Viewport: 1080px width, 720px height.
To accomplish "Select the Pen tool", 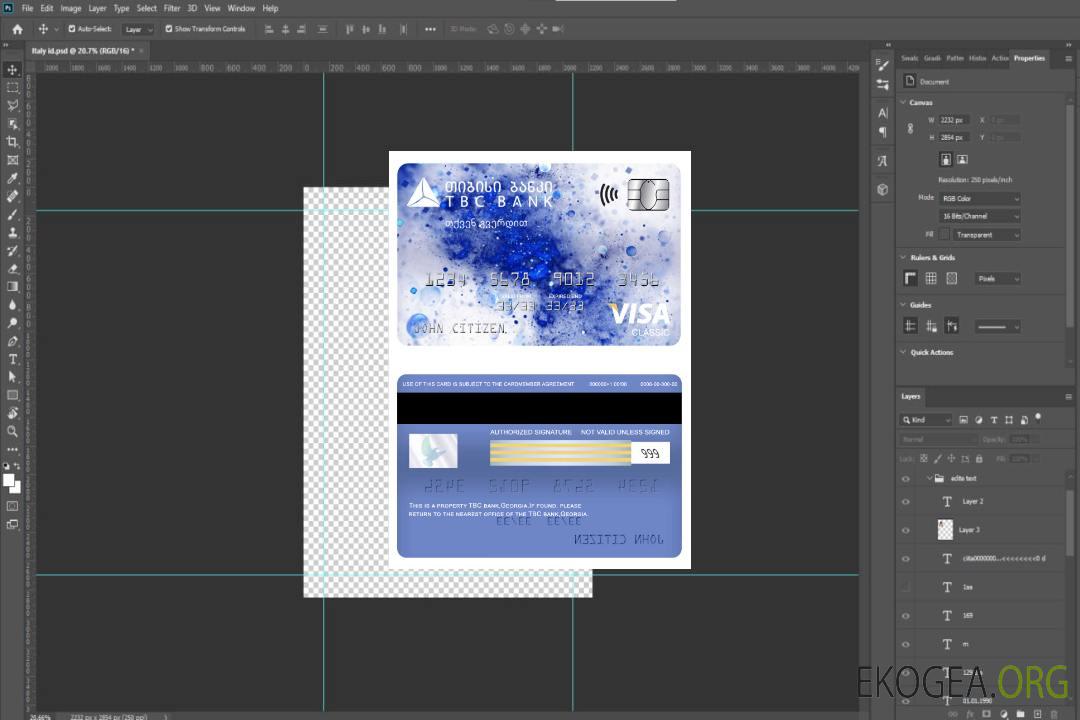I will click(x=12, y=341).
